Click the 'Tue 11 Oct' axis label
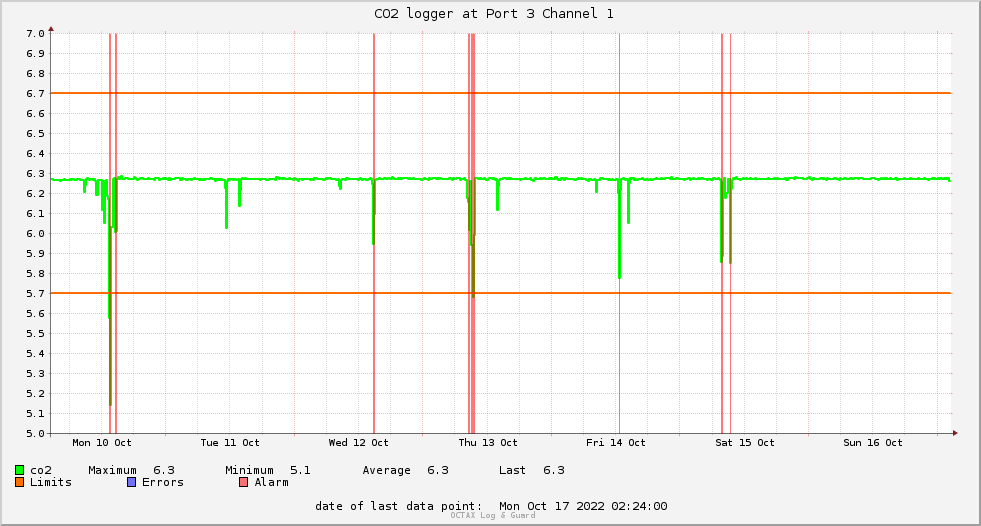Image resolution: width=981 pixels, height=526 pixels. 230,443
